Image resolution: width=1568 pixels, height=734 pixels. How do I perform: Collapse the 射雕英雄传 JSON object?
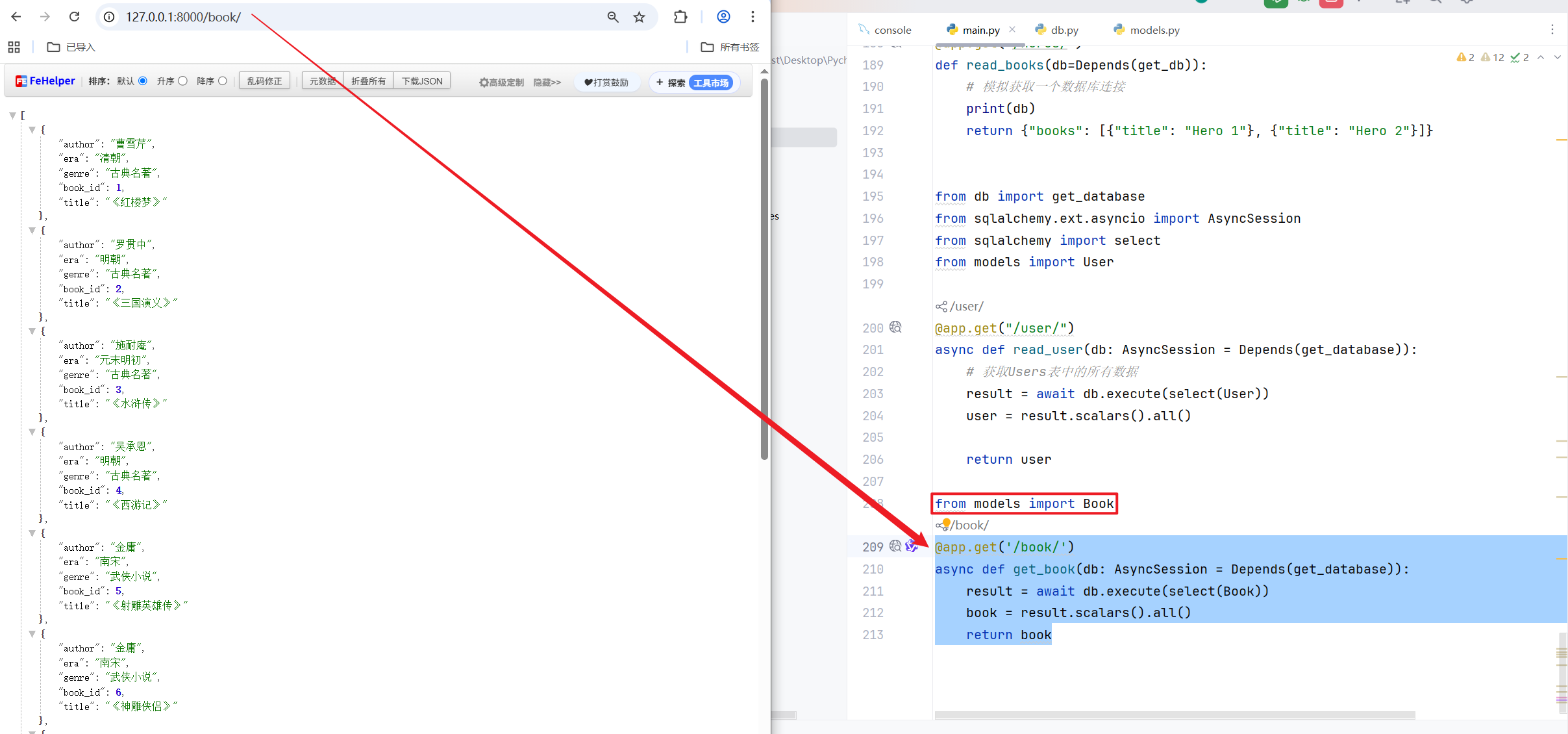pos(32,533)
